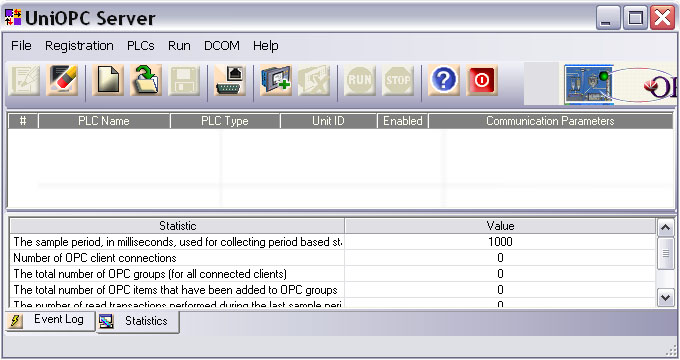Screen dimensions: 680x360
Task: Click the red power exit icon
Action: click(482, 80)
